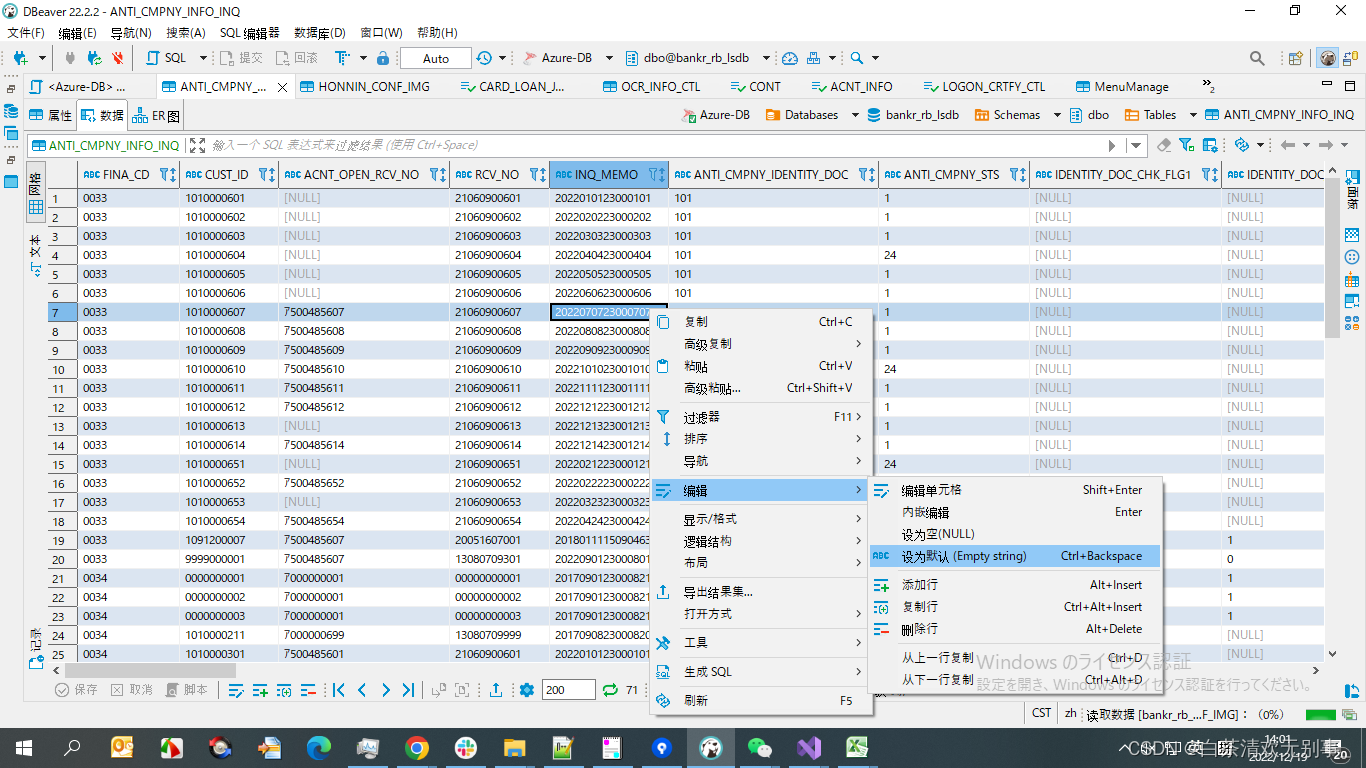Click the edit cell icon in bottom toolbar
The image size is (1366, 768).
point(236,690)
